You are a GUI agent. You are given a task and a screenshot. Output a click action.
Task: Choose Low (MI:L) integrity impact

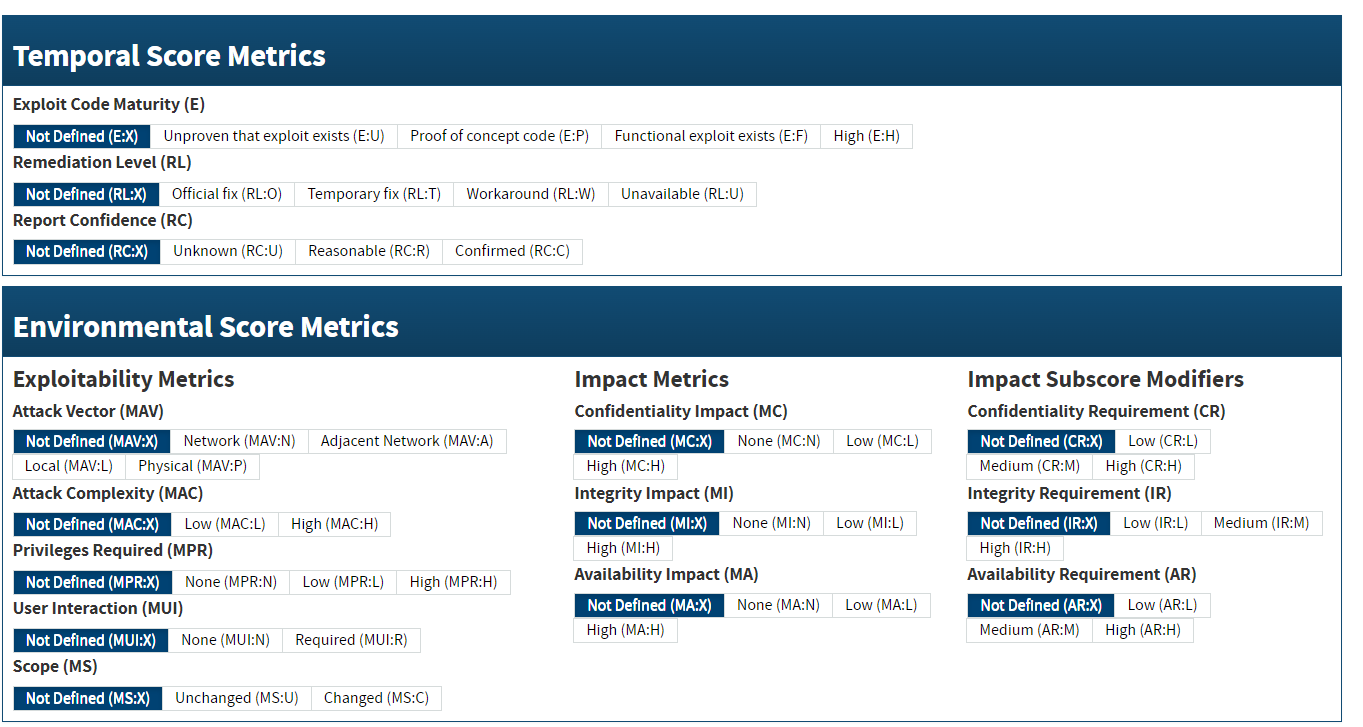869,523
